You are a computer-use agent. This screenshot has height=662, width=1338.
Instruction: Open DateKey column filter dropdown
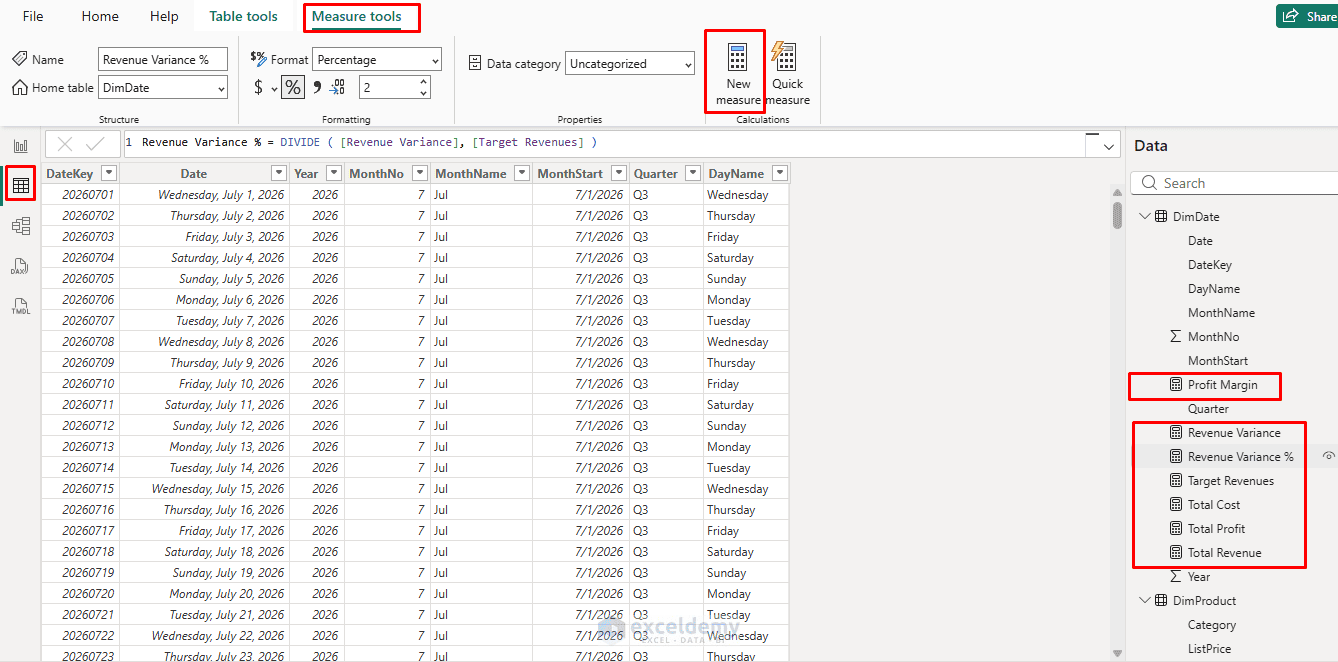click(109, 173)
